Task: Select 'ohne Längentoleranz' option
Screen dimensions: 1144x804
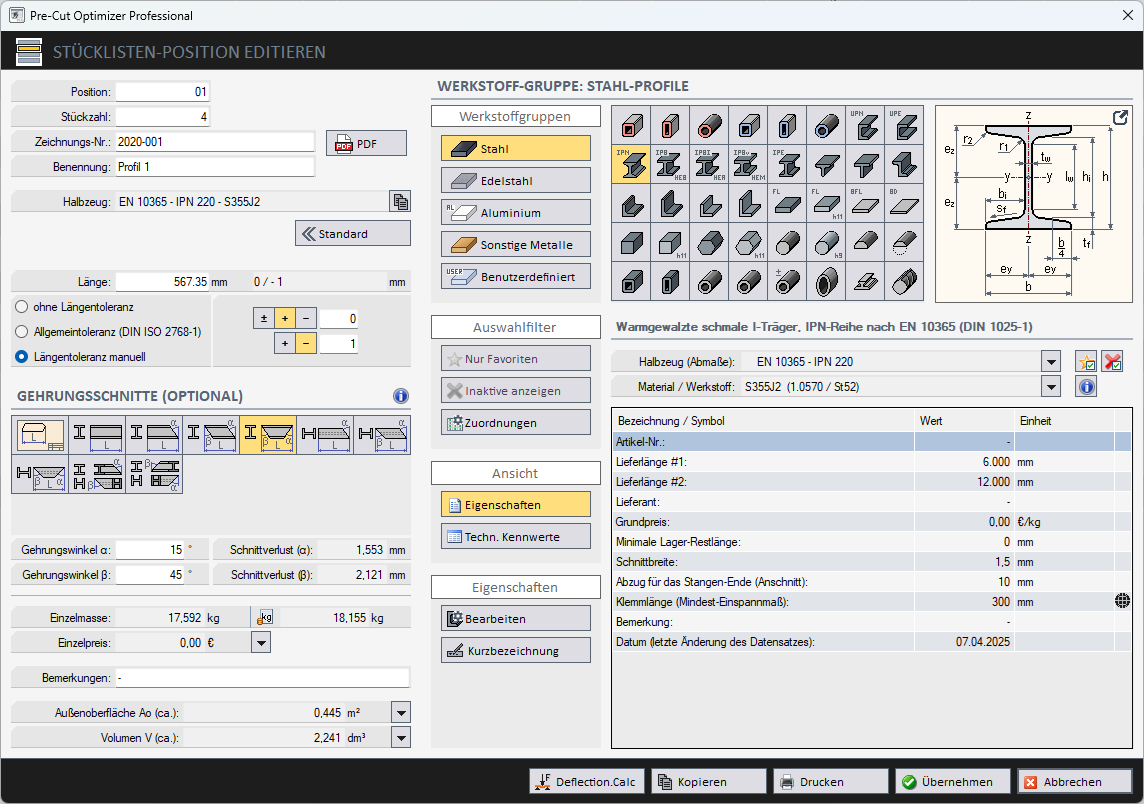Action: 23,307
